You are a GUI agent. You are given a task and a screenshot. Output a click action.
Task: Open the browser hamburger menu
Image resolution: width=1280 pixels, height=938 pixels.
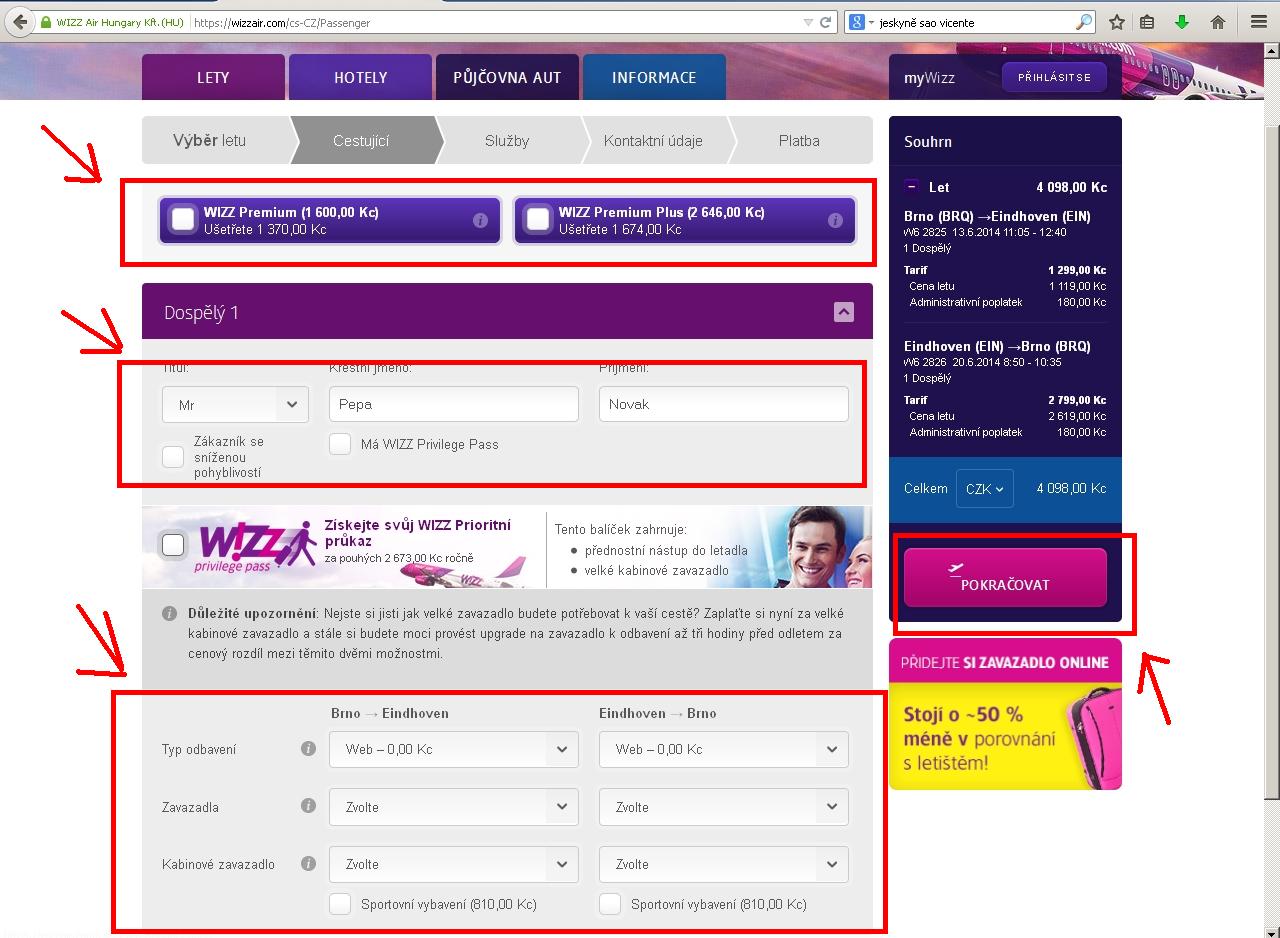[x=1259, y=22]
